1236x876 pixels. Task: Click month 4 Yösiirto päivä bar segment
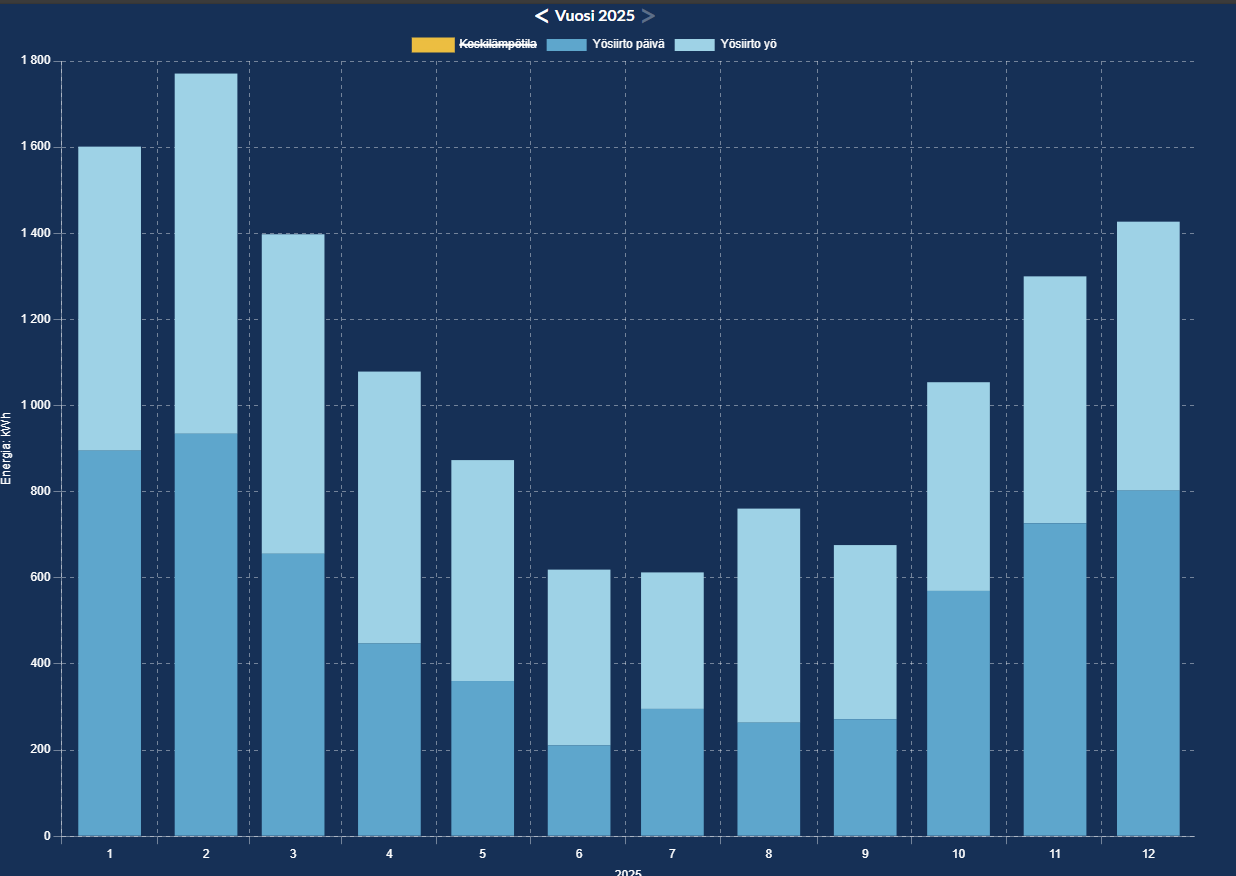[389, 739]
